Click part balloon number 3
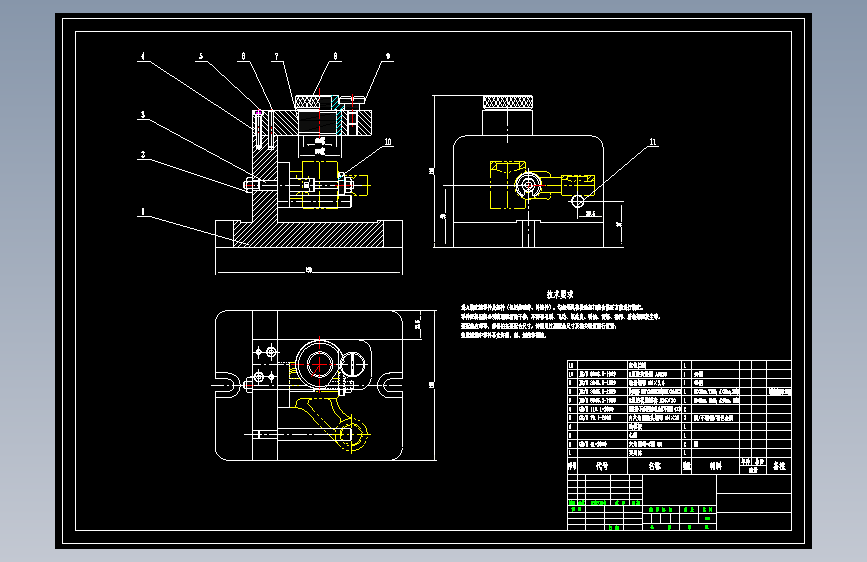 pyautogui.click(x=143, y=115)
